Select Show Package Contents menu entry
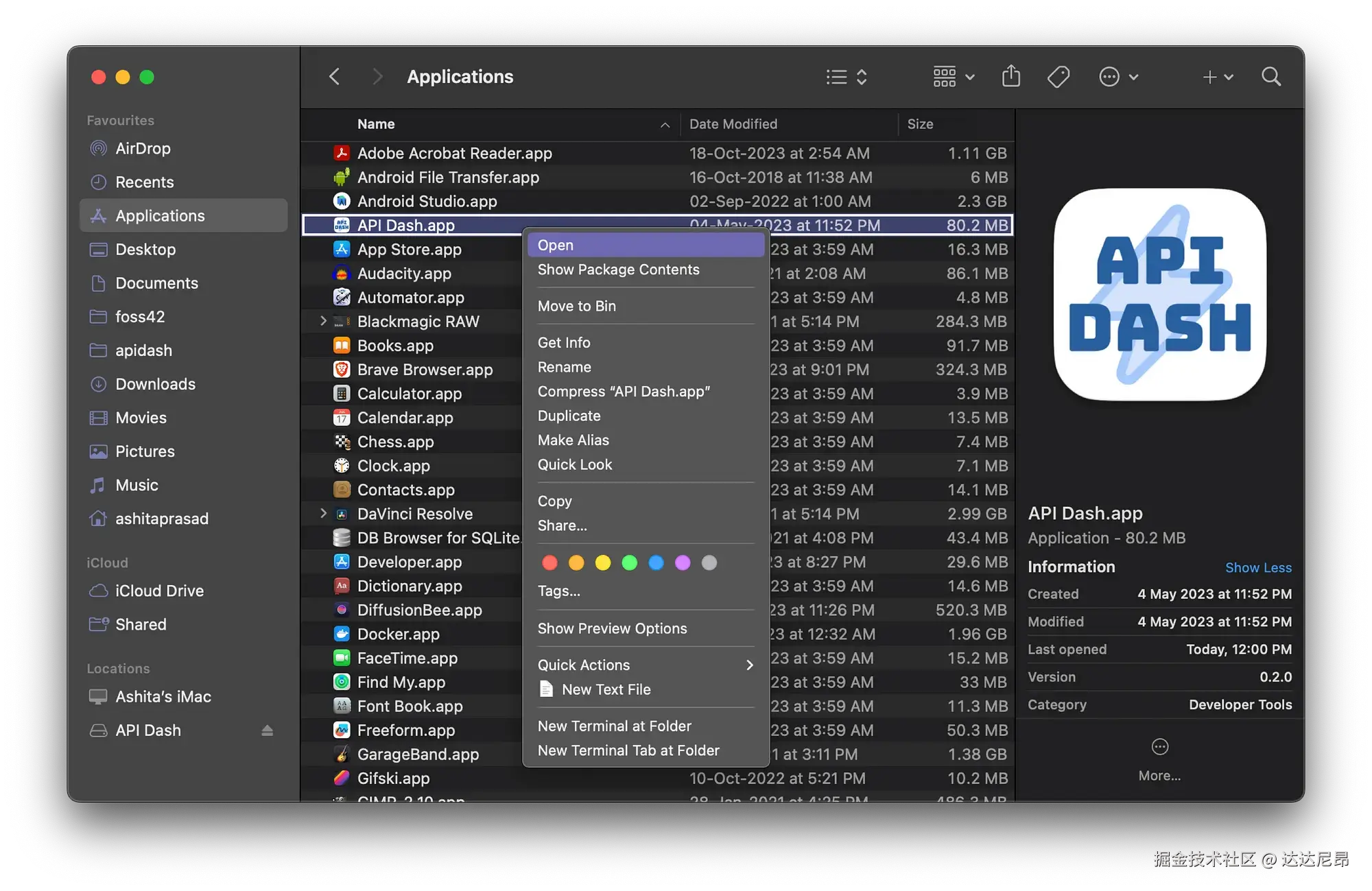 click(x=618, y=270)
